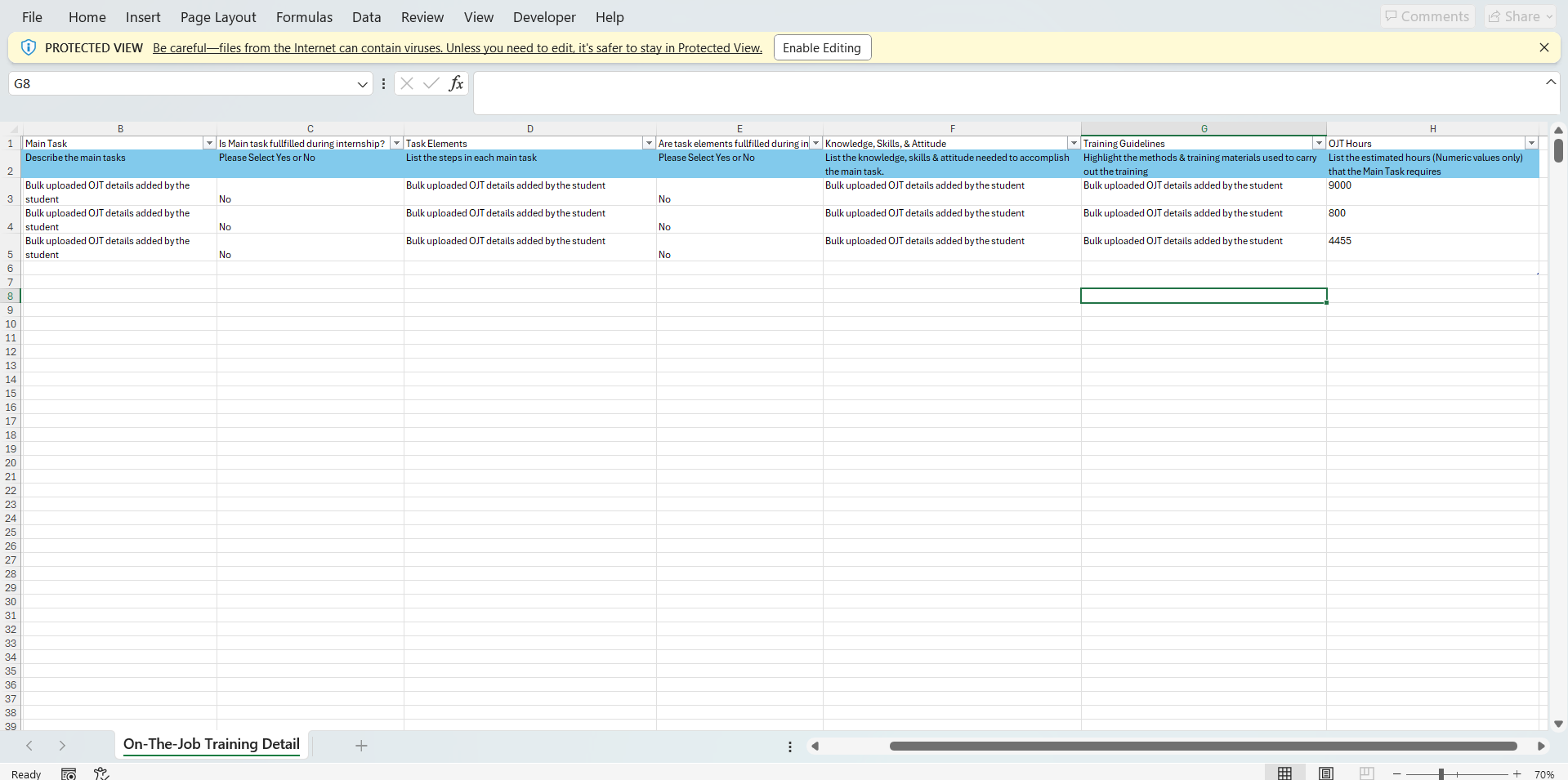
Task: Adjust the zoom slider handle
Action: pyautogui.click(x=1441, y=773)
